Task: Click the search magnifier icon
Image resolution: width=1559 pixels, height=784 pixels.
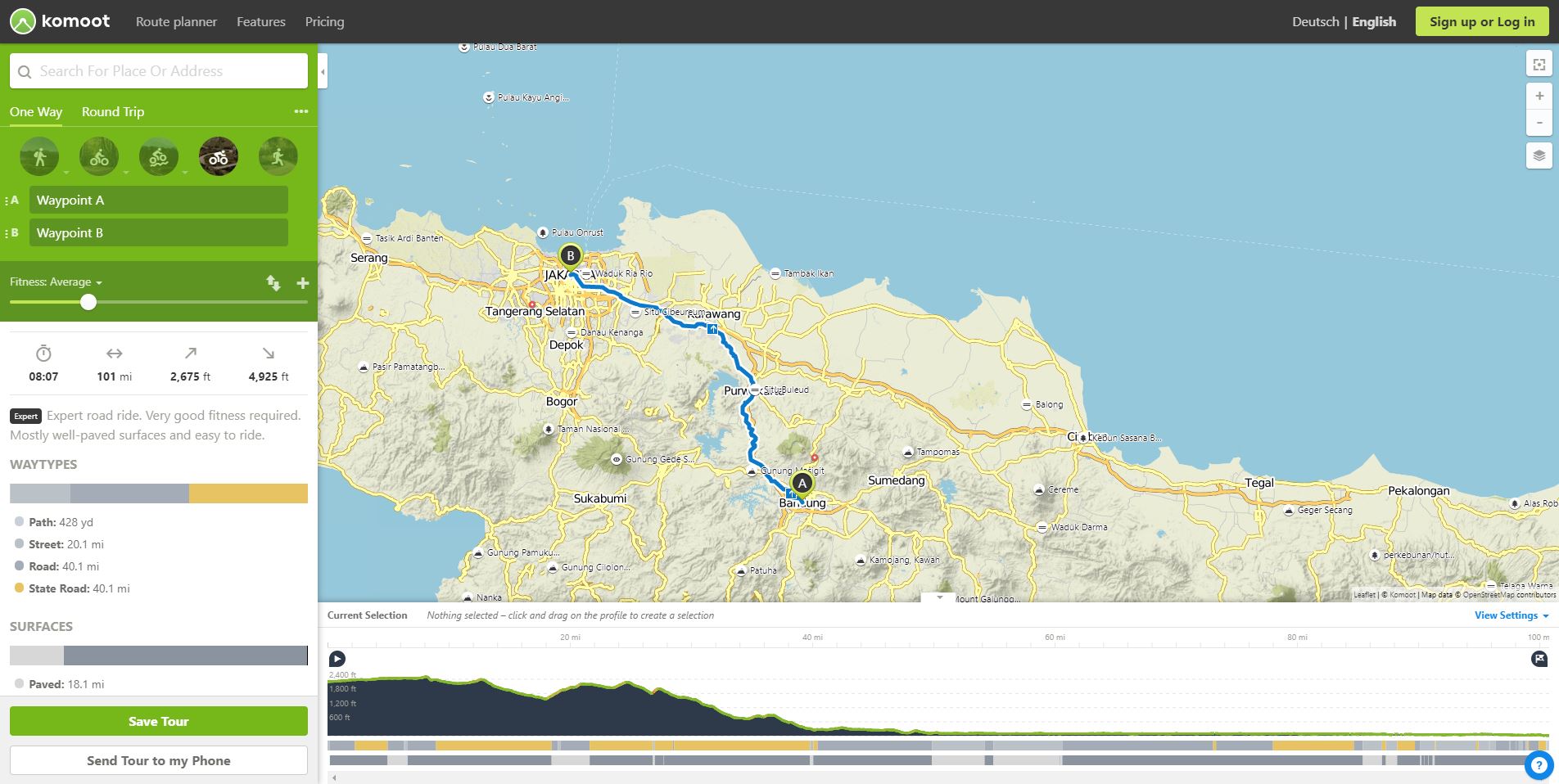Action: tap(25, 72)
